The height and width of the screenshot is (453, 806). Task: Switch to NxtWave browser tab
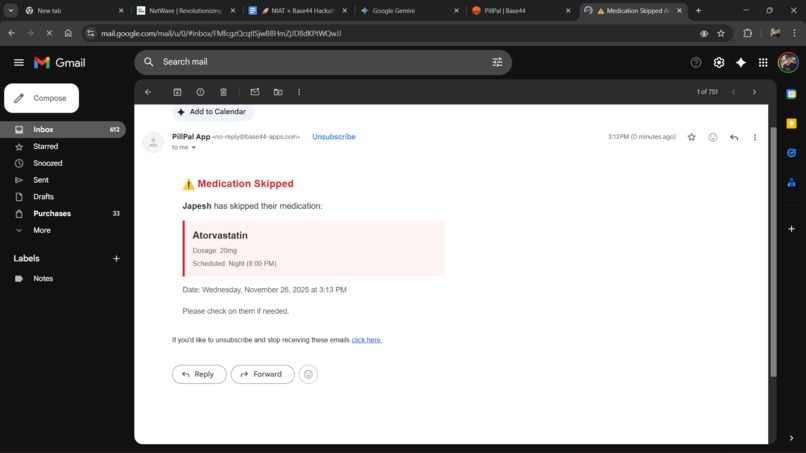click(x=185, y=10)
